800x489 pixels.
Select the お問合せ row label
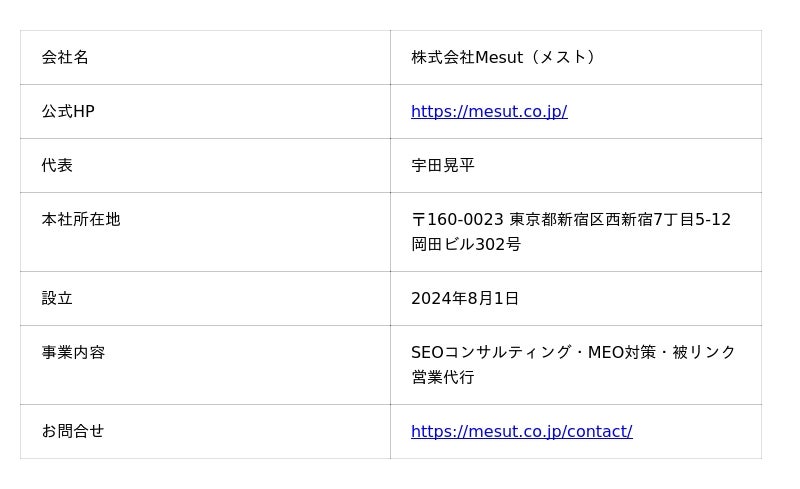(73, 432)
